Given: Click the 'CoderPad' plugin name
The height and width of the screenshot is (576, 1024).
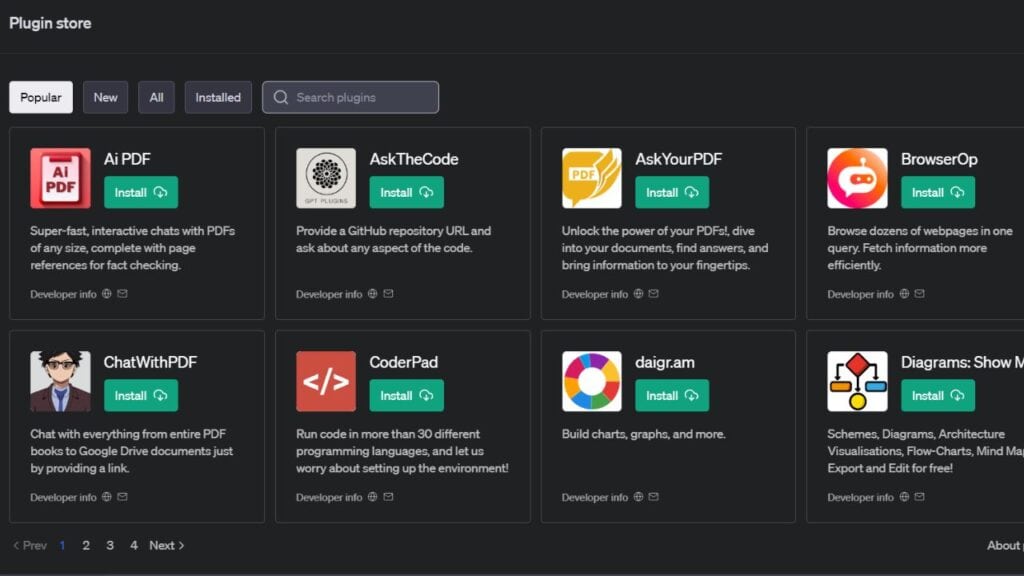Looking at the screenshot, I should tap(404, 362).
